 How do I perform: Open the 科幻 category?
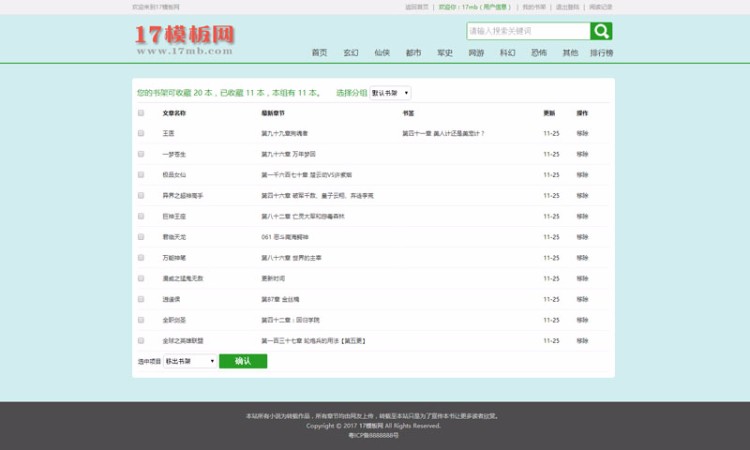507,53
